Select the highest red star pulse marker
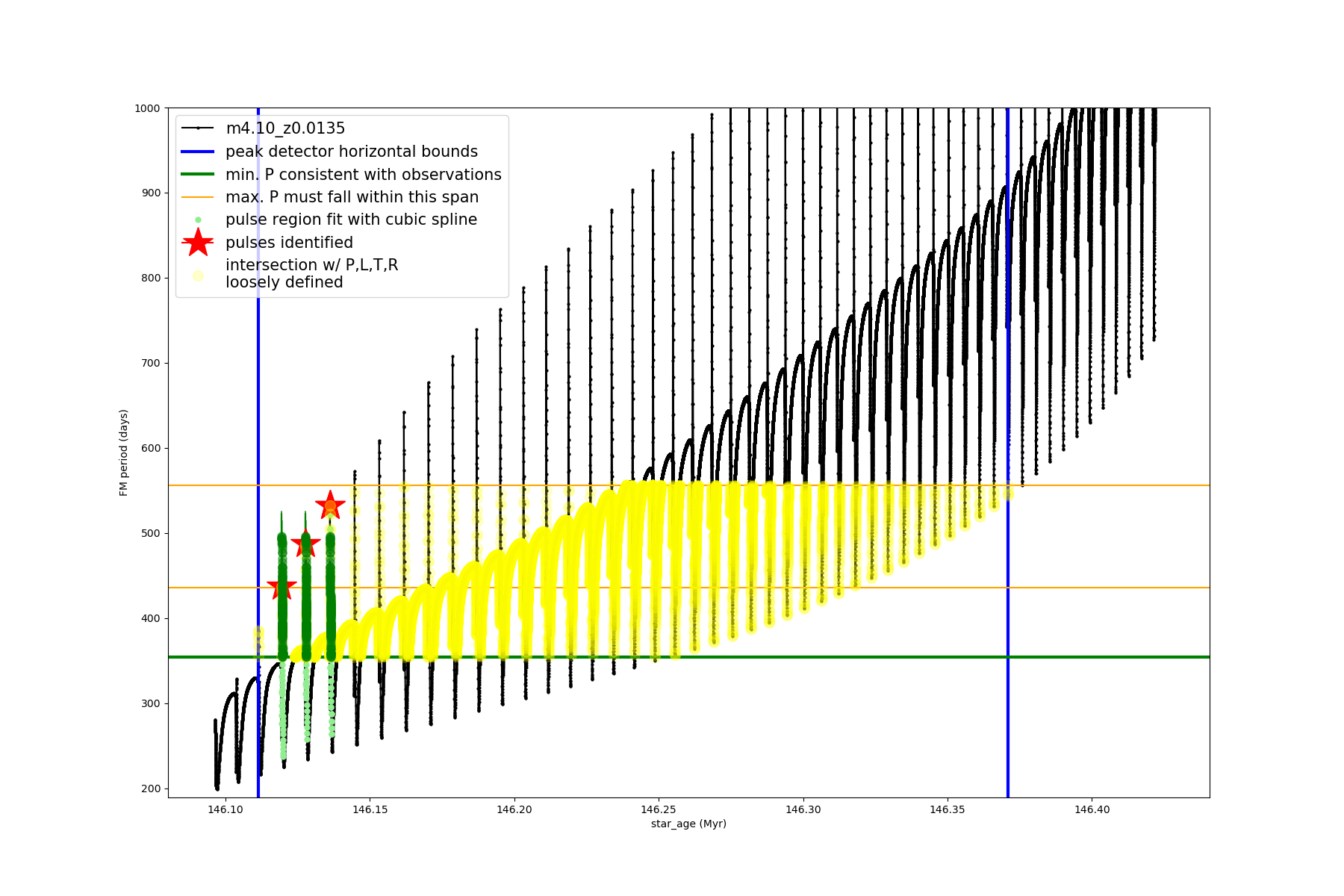 (330, 505)
